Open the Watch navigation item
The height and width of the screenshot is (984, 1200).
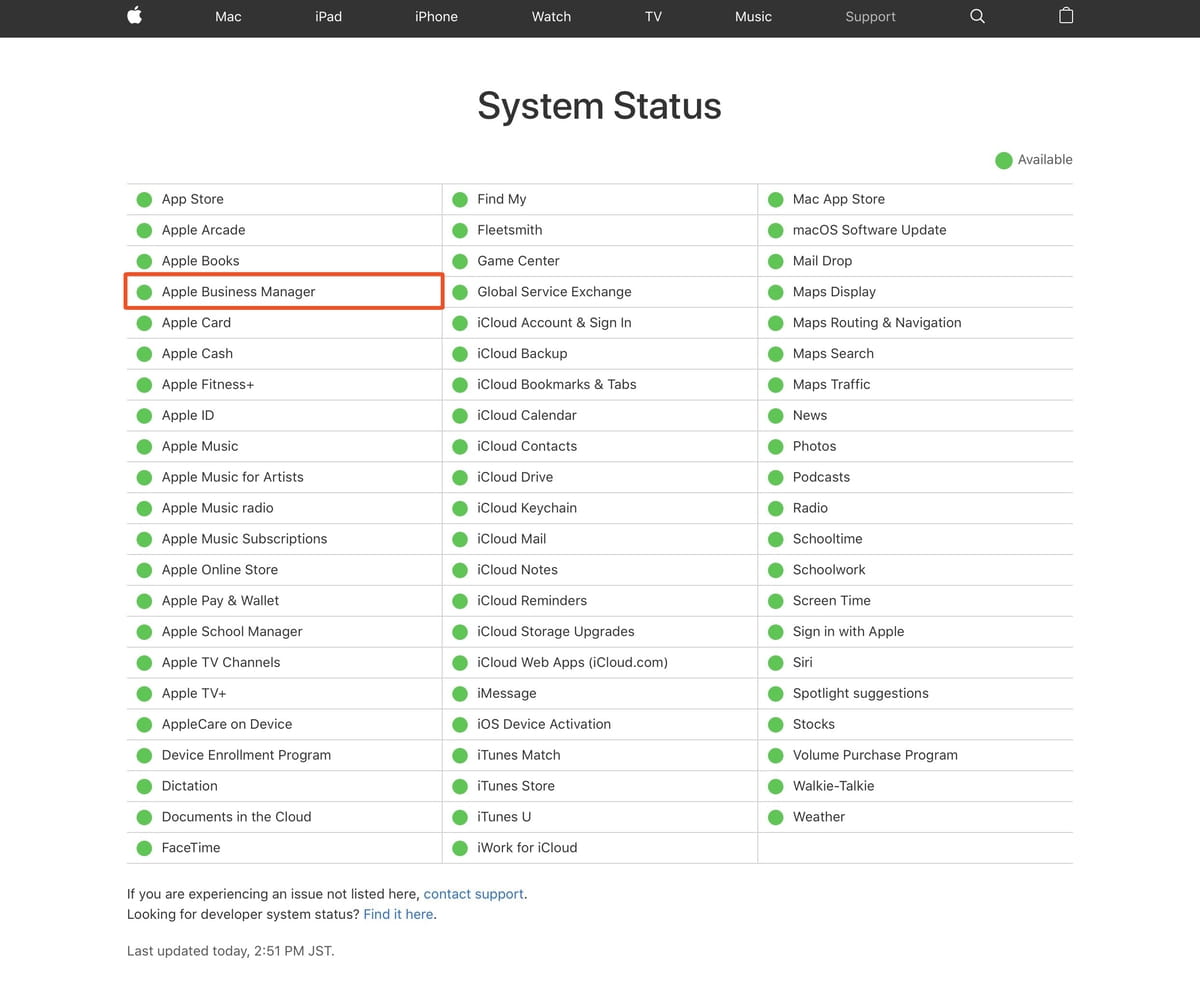(x=551, y=16)
